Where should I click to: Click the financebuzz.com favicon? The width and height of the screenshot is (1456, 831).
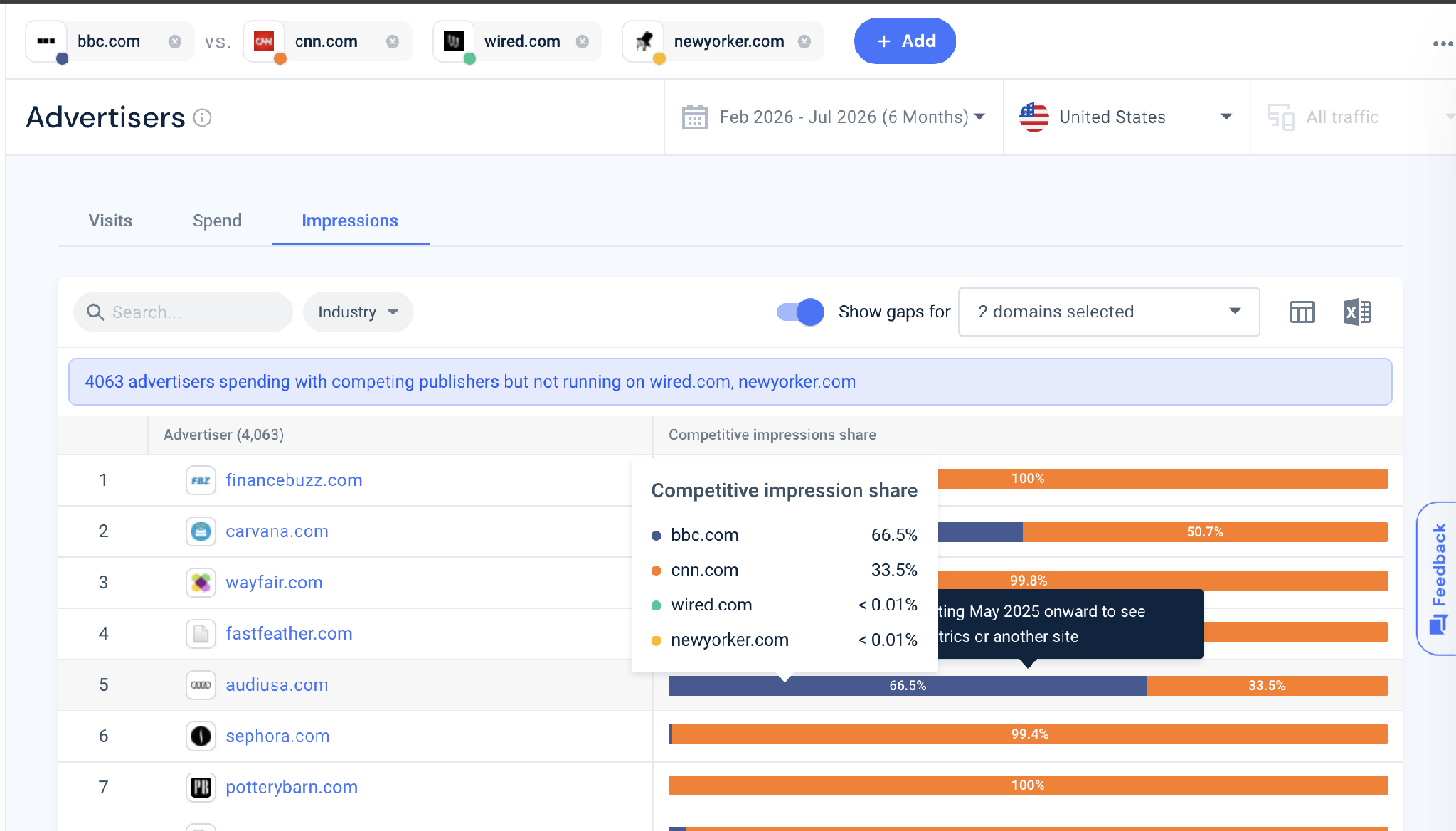tap(201, 480)
